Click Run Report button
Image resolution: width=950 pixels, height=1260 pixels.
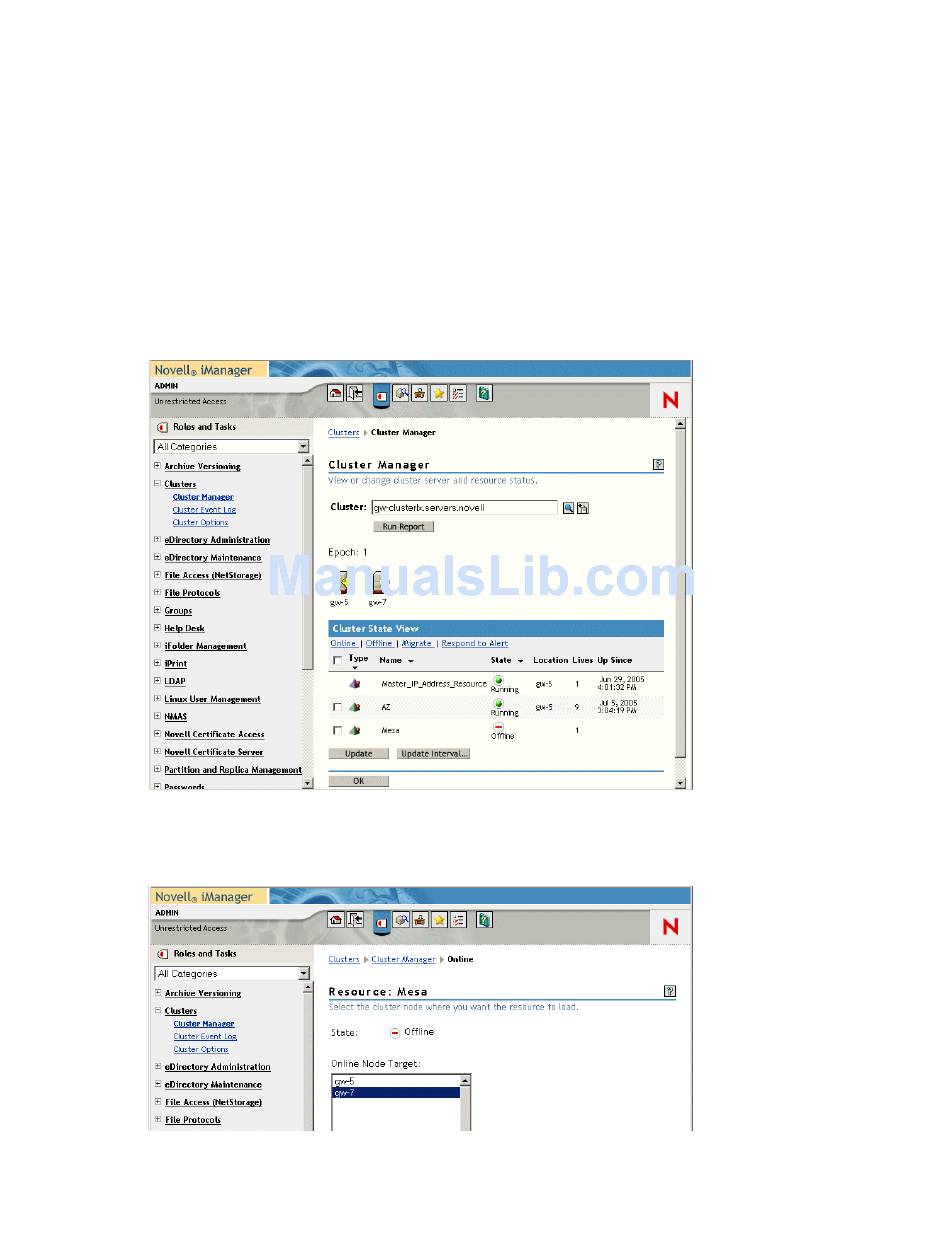tap(404, 527)
